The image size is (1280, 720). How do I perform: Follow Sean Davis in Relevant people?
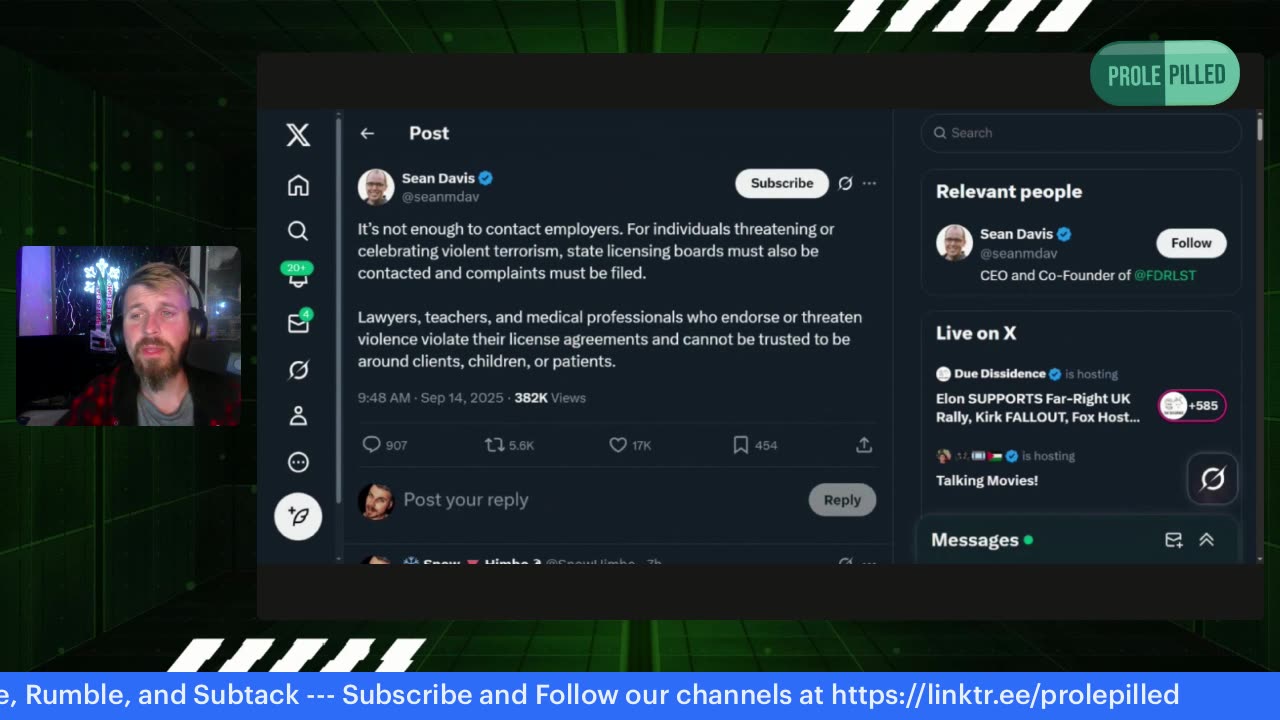click(1191, 243)
